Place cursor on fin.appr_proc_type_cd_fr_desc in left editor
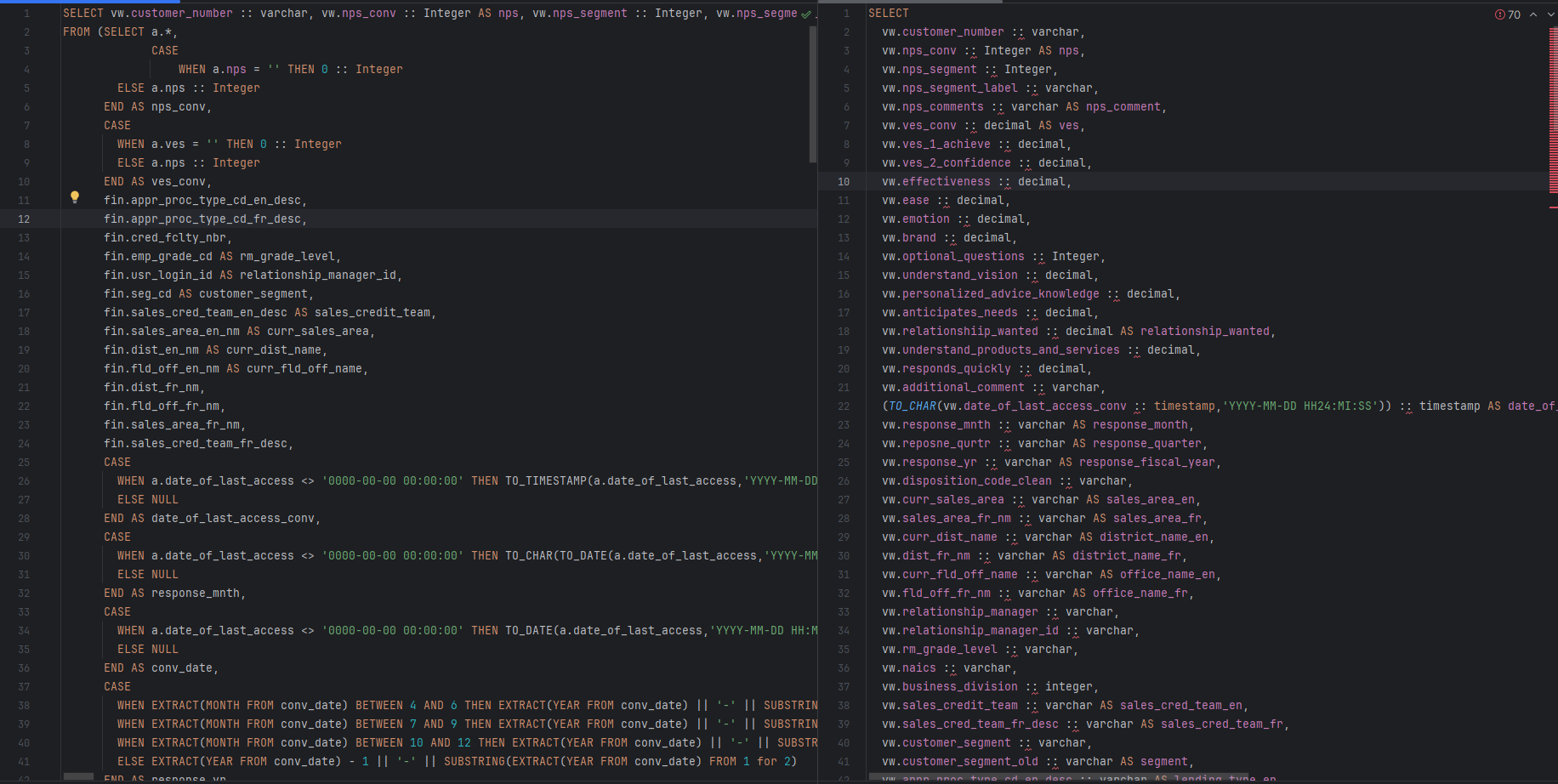Viewport: 1558px width, 784px height. click(202, 219)
